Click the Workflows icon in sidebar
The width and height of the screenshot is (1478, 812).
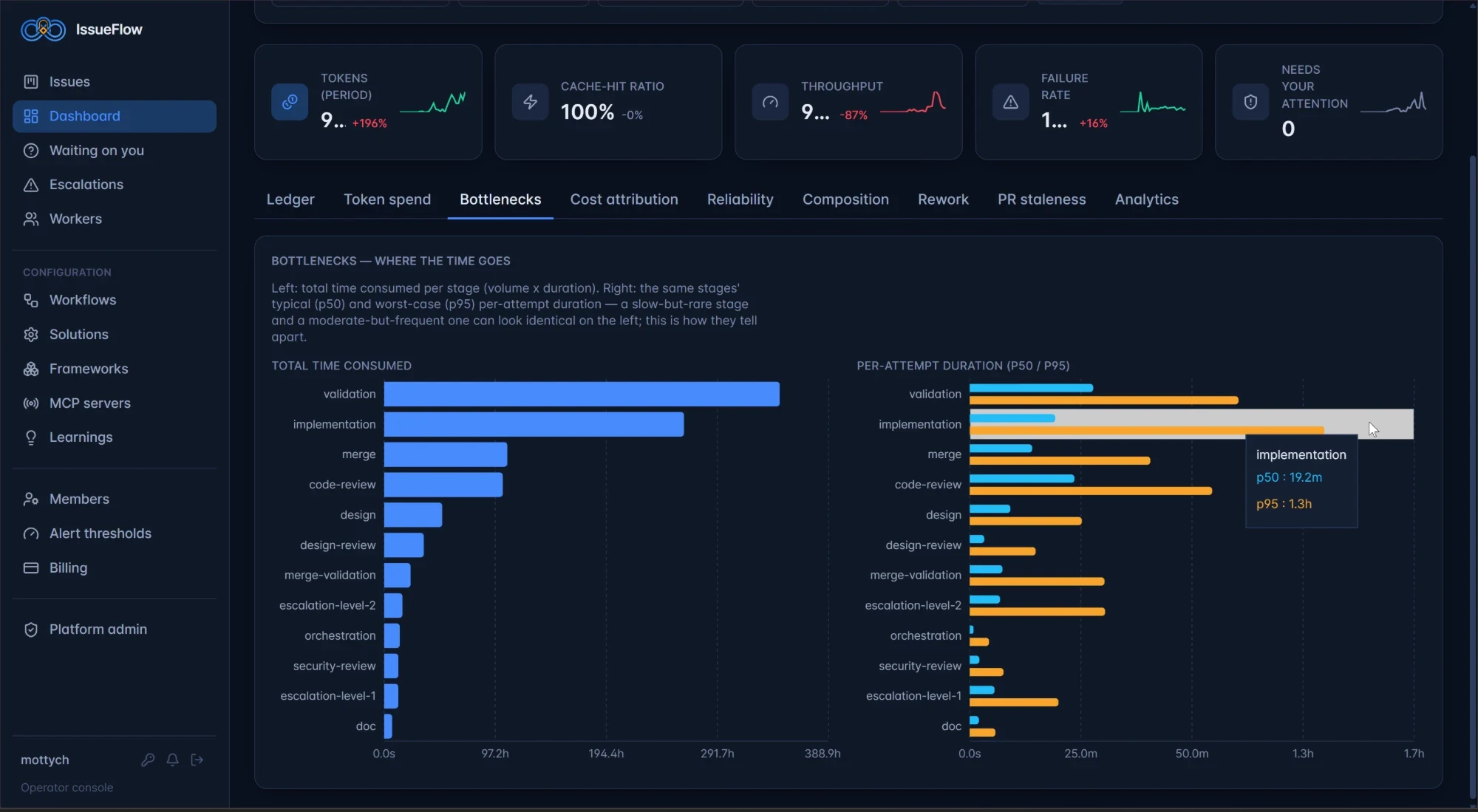click(31, 300)
